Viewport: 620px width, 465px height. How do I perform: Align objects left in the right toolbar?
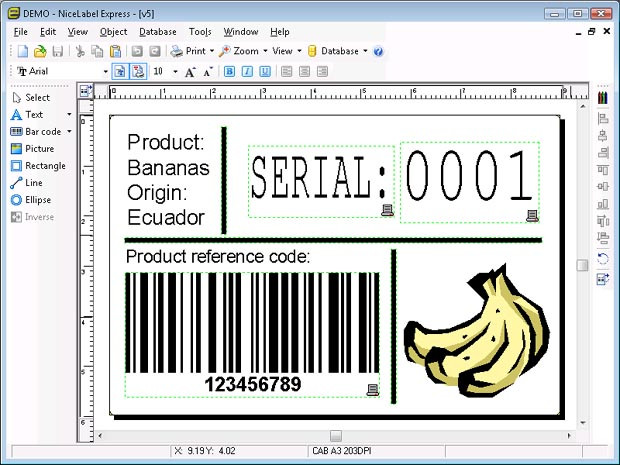click(x=603, y=118)
